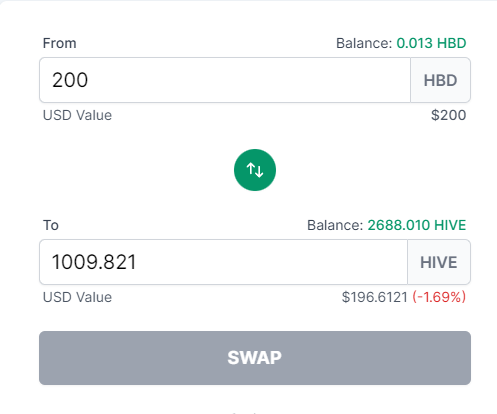Click the small dots below SWAP button
Screen dimensions: 497x414
pyautogui.click(x=244, y=413)
